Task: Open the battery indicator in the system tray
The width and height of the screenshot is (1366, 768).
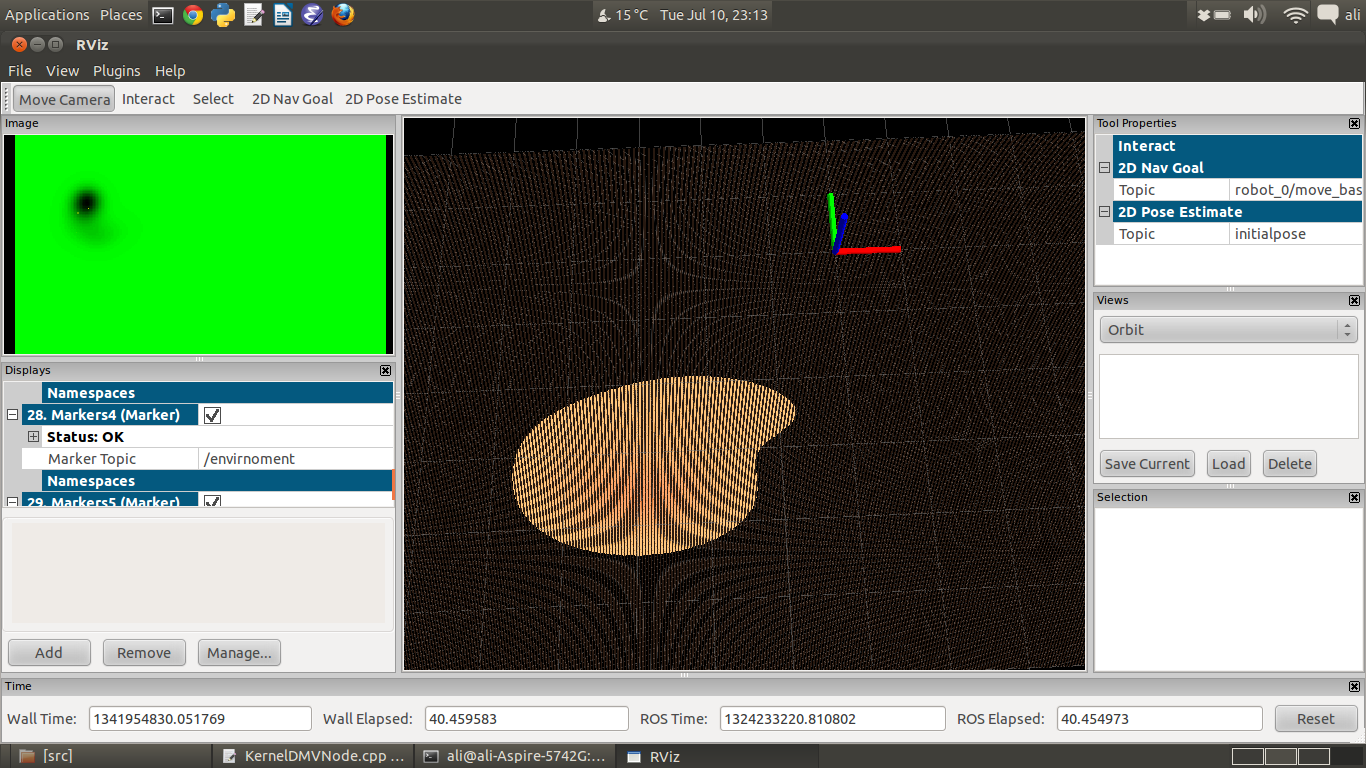Action: 1223,15
